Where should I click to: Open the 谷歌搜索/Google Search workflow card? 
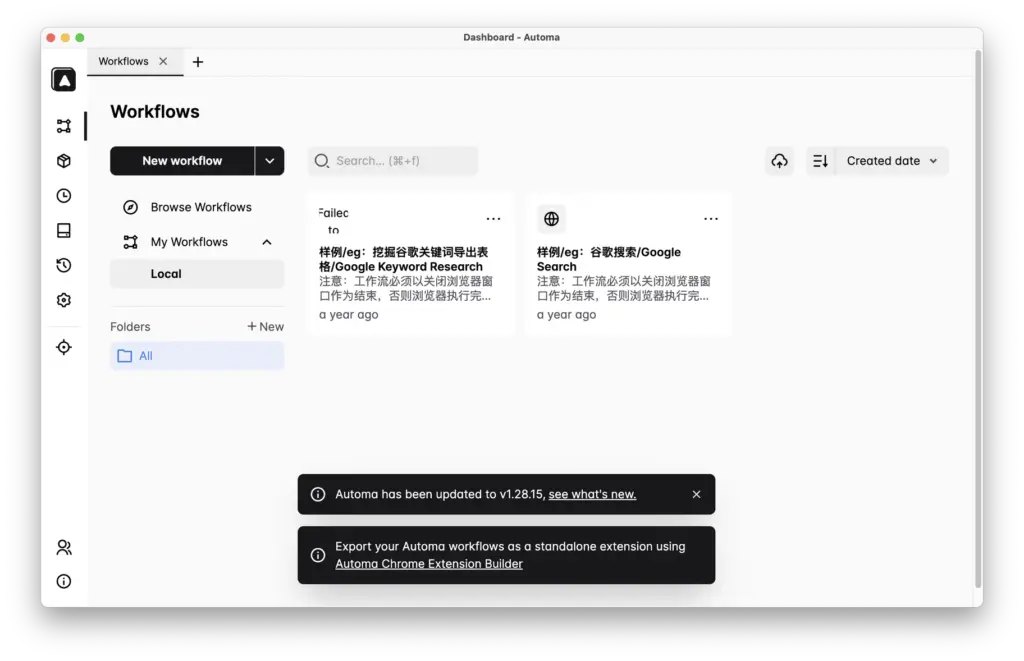coord(629,265)
